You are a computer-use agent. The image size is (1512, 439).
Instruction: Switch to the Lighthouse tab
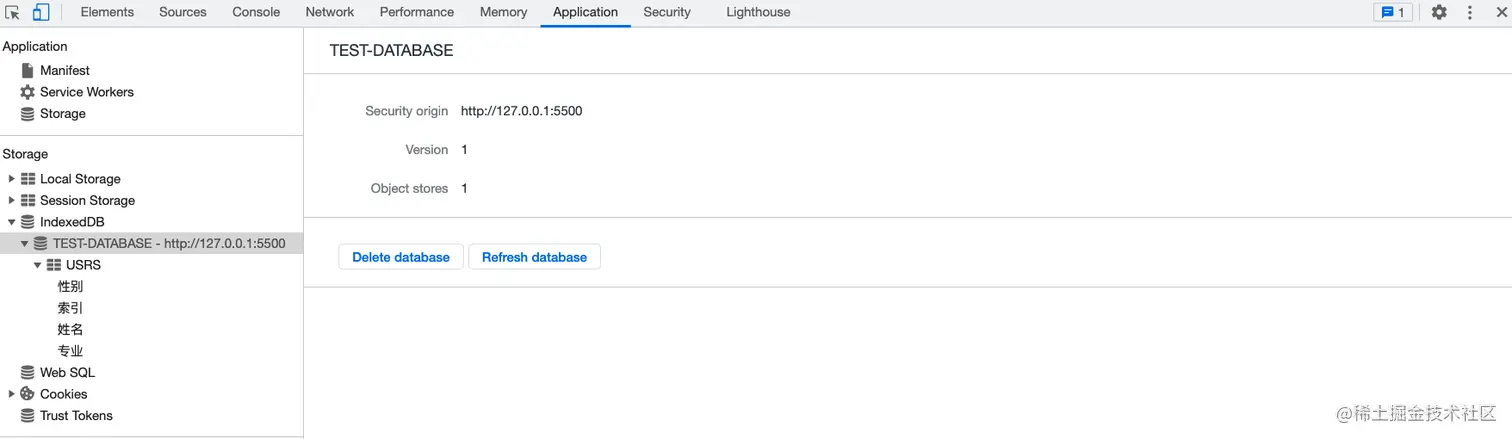758,12
